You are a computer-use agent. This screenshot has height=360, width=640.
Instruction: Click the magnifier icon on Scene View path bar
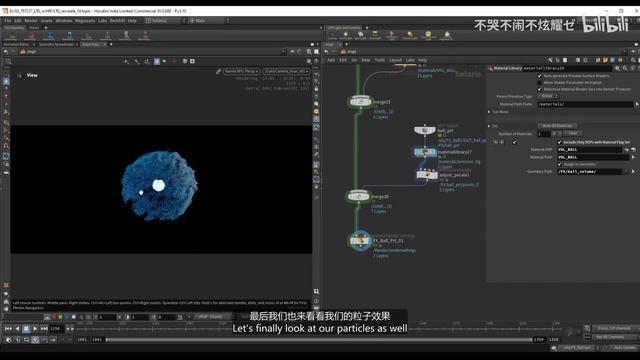click(309, 52)
